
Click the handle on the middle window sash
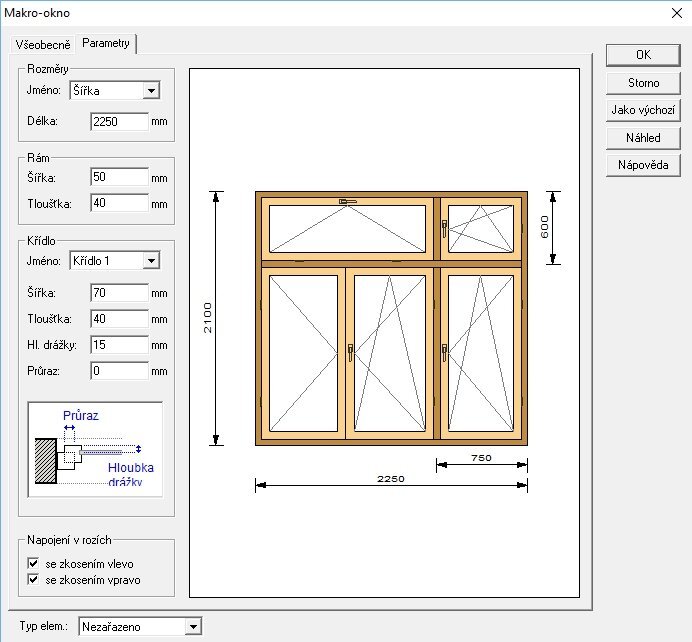350,352
